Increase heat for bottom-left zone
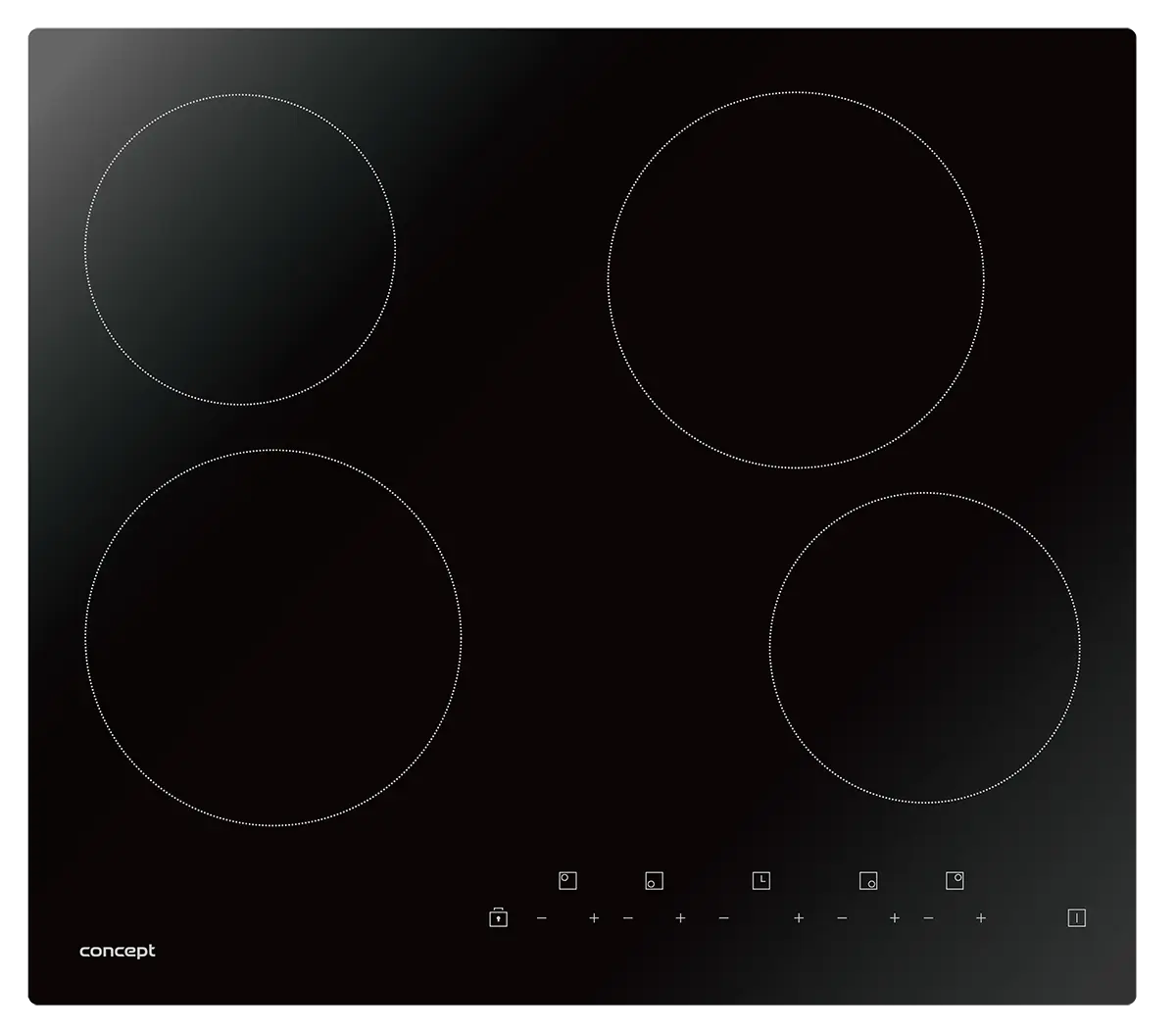Viewport: 1176px width, 1032px height. (x=680, y=918)
